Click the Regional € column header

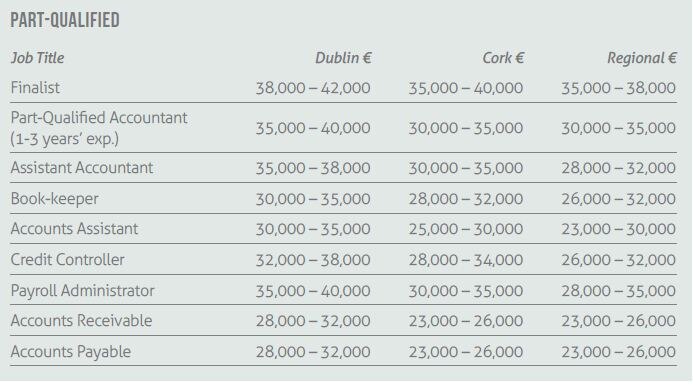pos(642,58)
